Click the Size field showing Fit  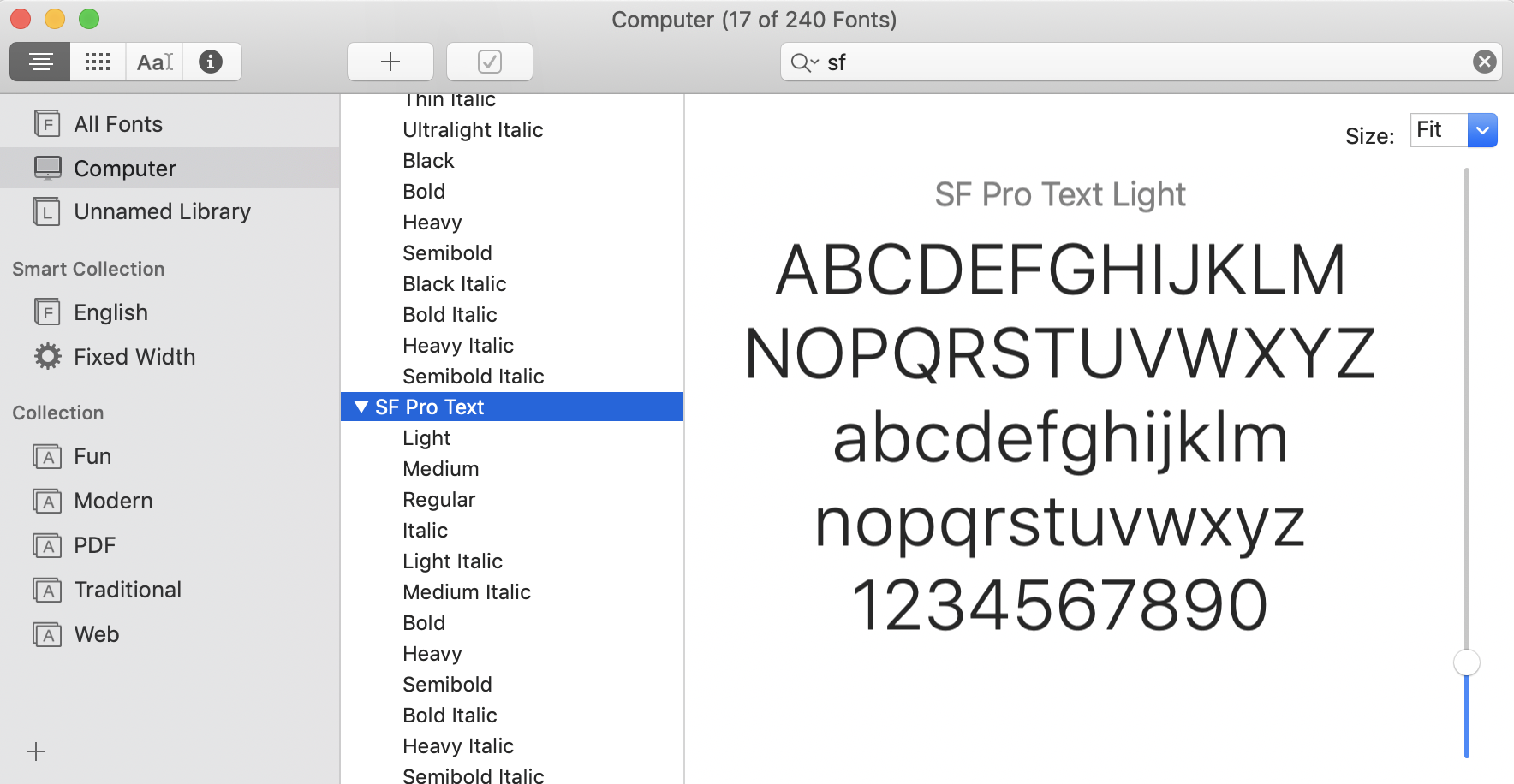pyautogui.click(x=1439, y=130)
